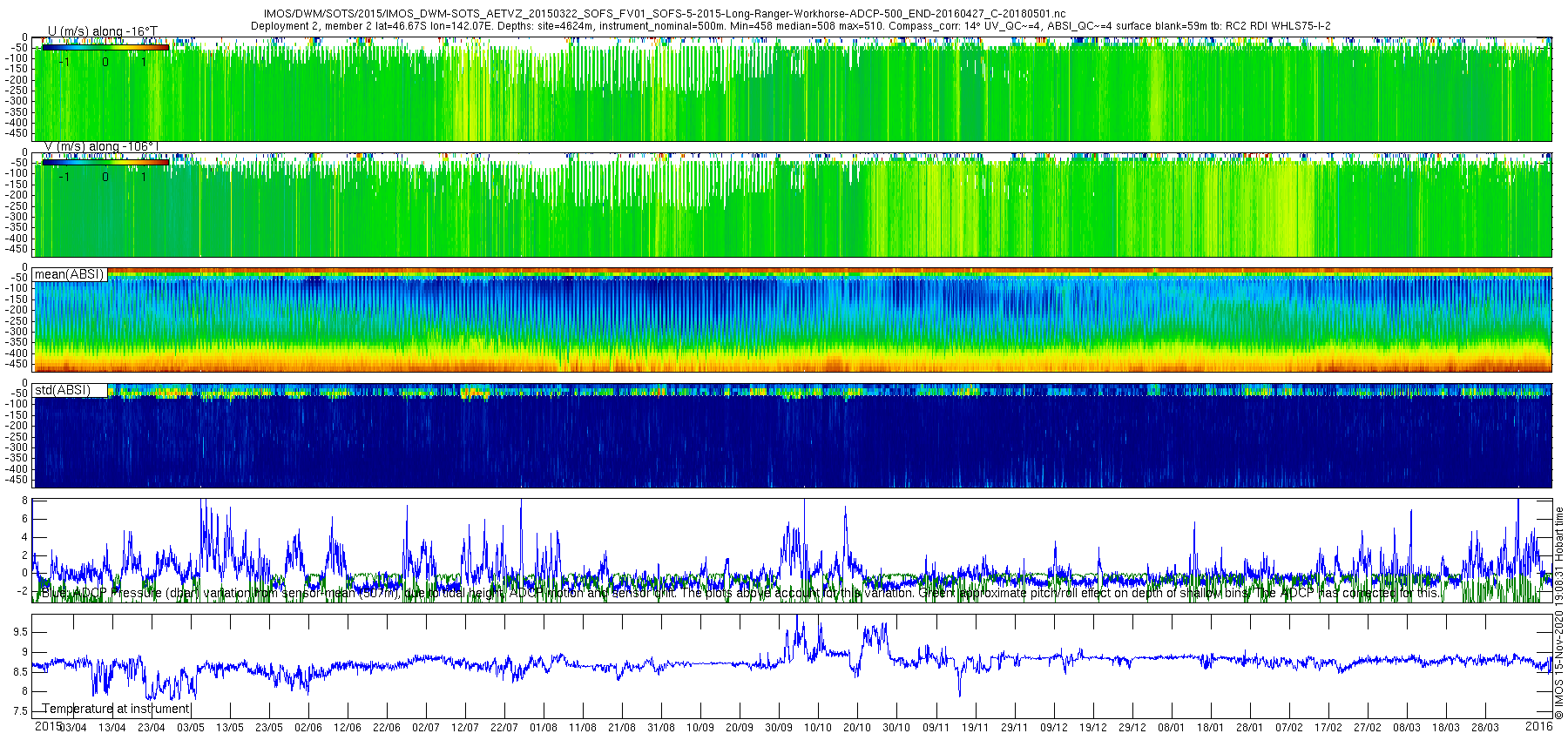Click the '6' tick on the pressure variation axis
Viewport: 1568px width, 740px height.
25,519
